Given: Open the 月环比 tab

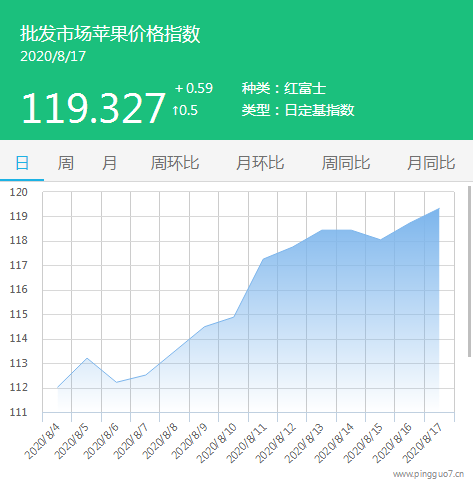Looking at the screenshot, I should point(260,163).
